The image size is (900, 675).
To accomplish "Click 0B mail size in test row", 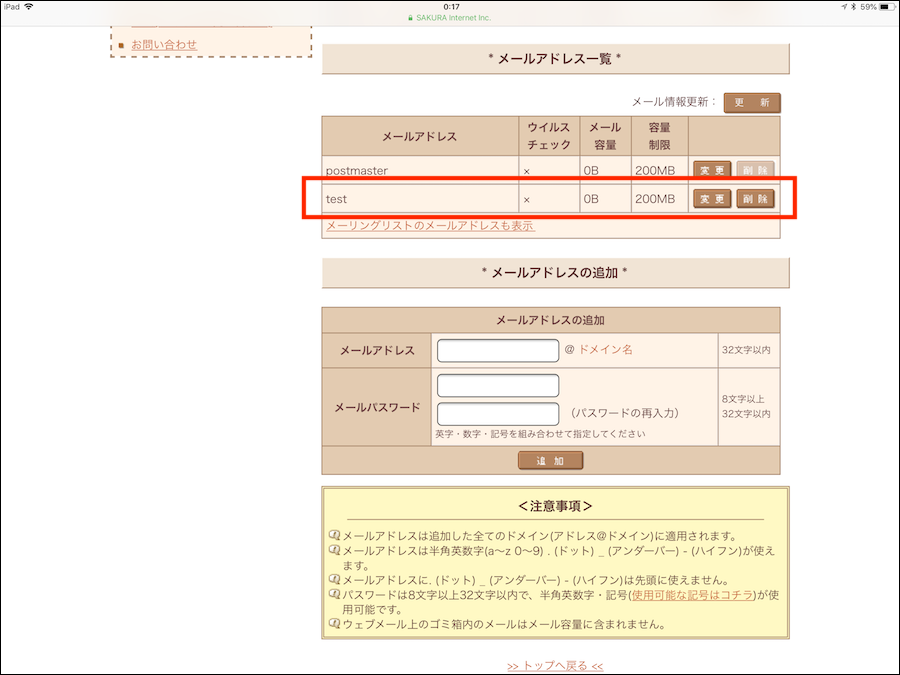I will (591, 199).
